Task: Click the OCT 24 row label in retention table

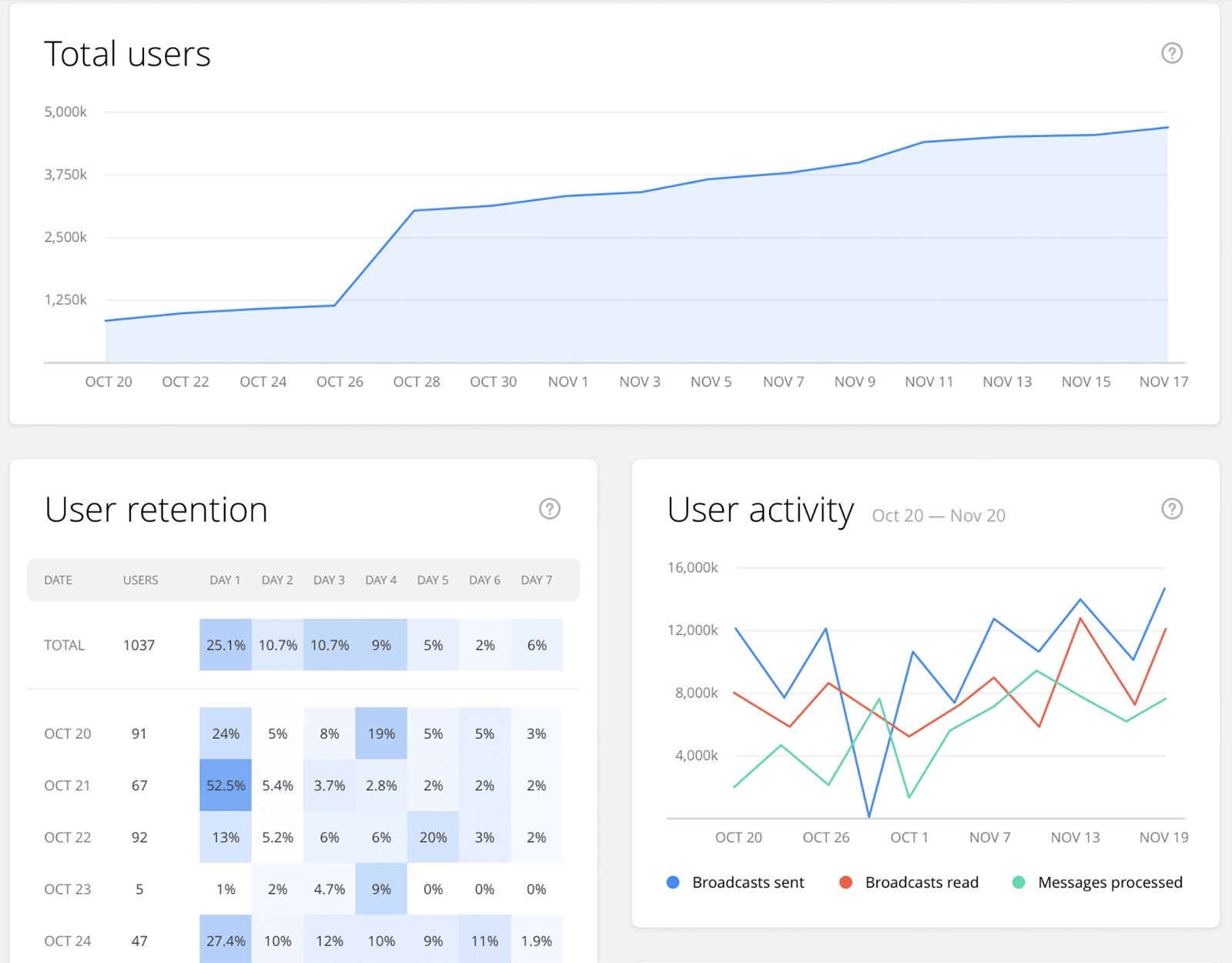Action: point(67,941)
